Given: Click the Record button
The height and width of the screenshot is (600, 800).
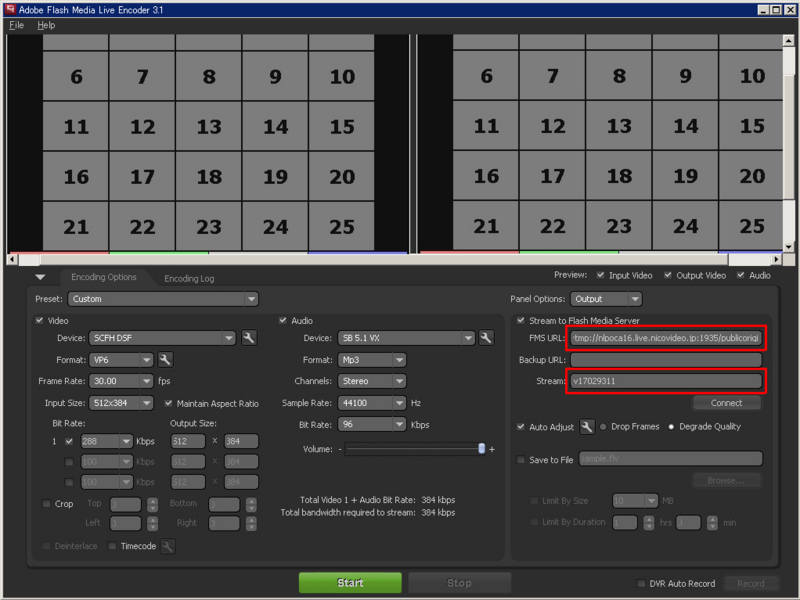Looking at the screenshot, I should [x=751, y=583].
